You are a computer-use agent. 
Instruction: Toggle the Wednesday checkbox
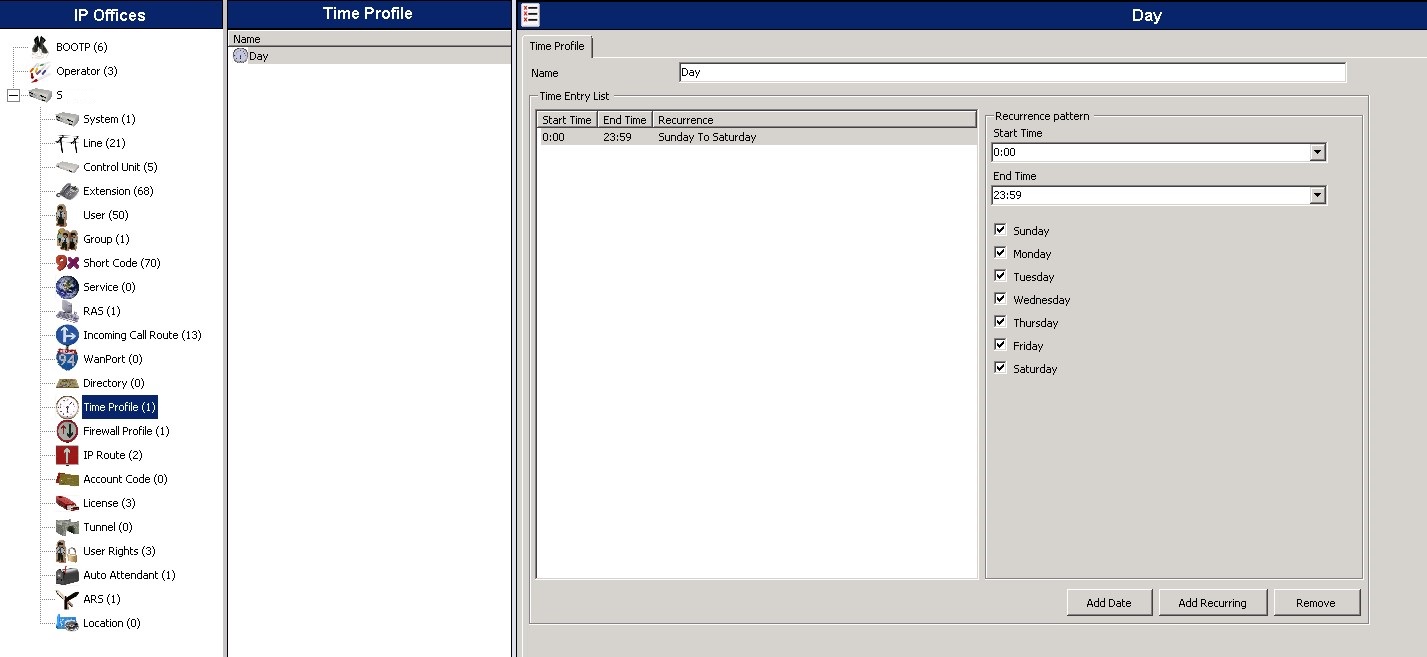[1000, 299]
